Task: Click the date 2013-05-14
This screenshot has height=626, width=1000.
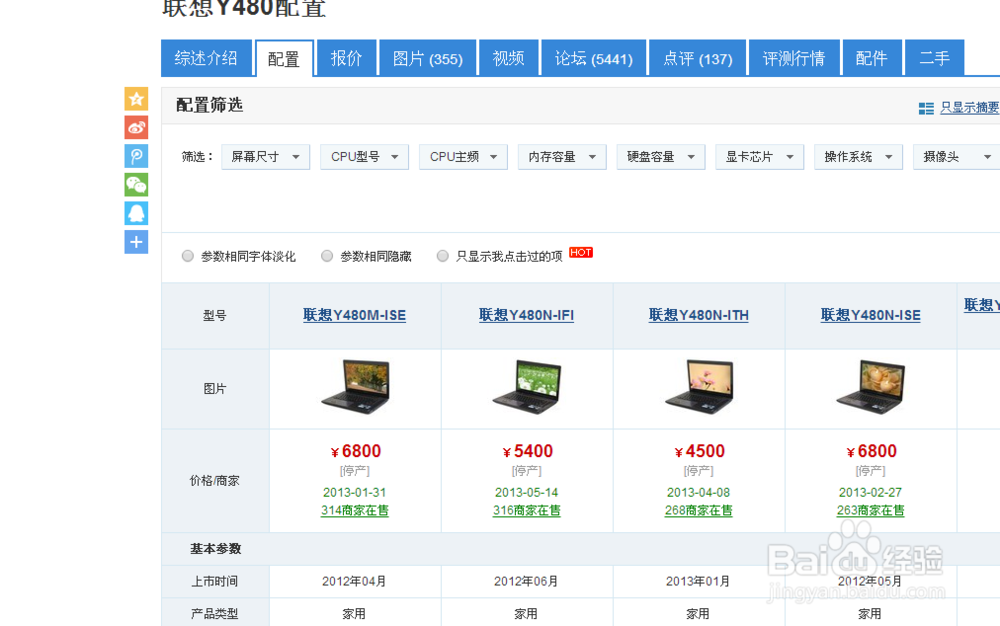Action: 527,492
